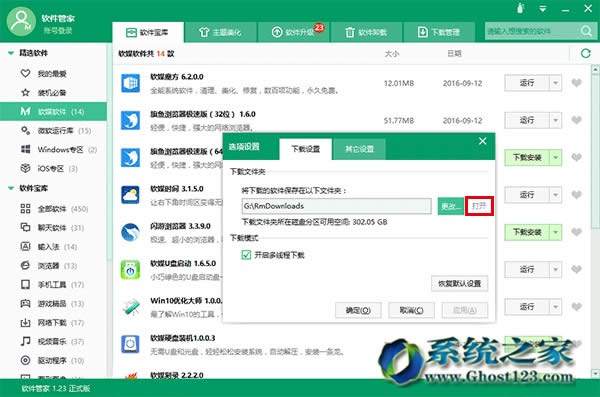This screenshot has width=600, height=397.
Task: Open the 下载管理 tab
Action: [439, 32]
